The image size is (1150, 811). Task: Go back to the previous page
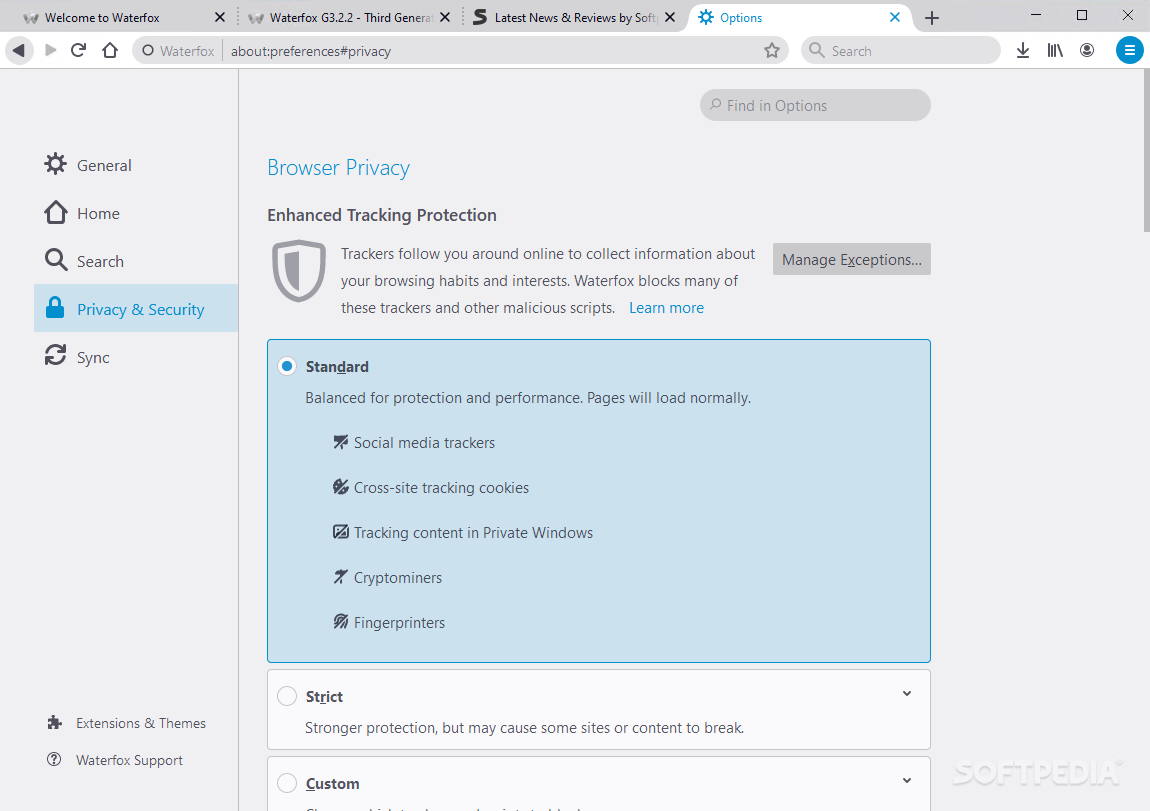(x=19, y=51)
